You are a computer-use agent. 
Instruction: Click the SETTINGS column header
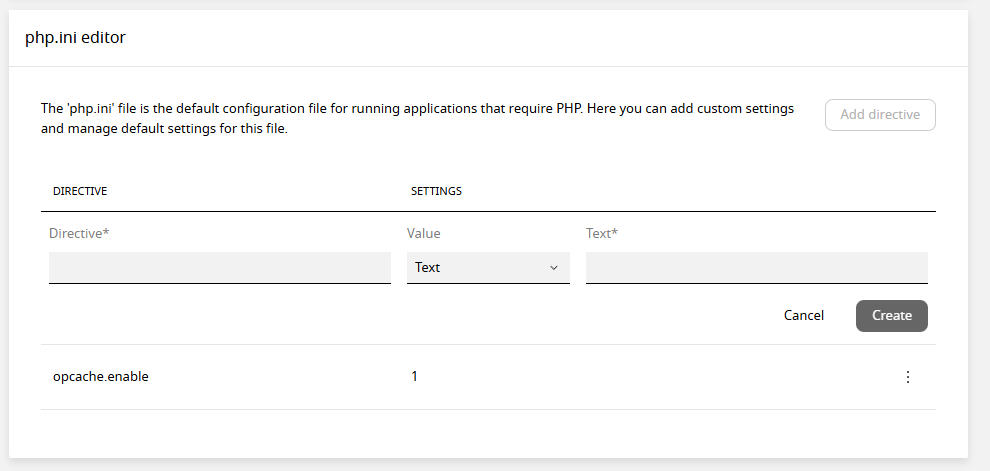436,191
